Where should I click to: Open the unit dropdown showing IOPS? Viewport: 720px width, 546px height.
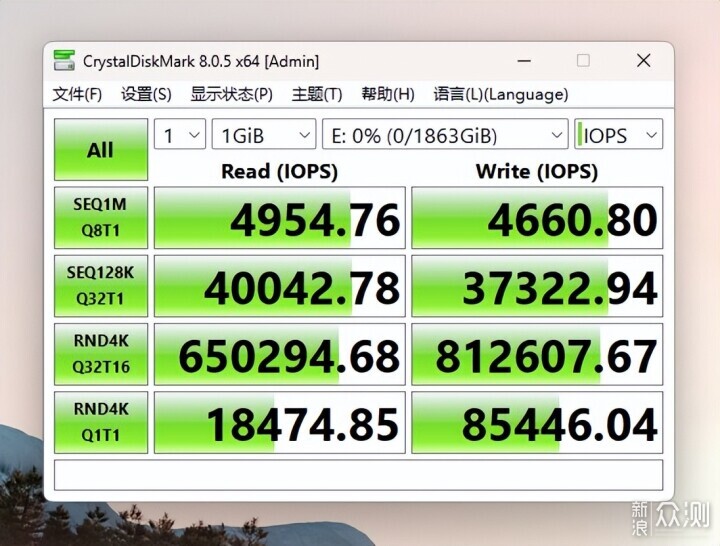pyautogui.click(x=618, y=134)
